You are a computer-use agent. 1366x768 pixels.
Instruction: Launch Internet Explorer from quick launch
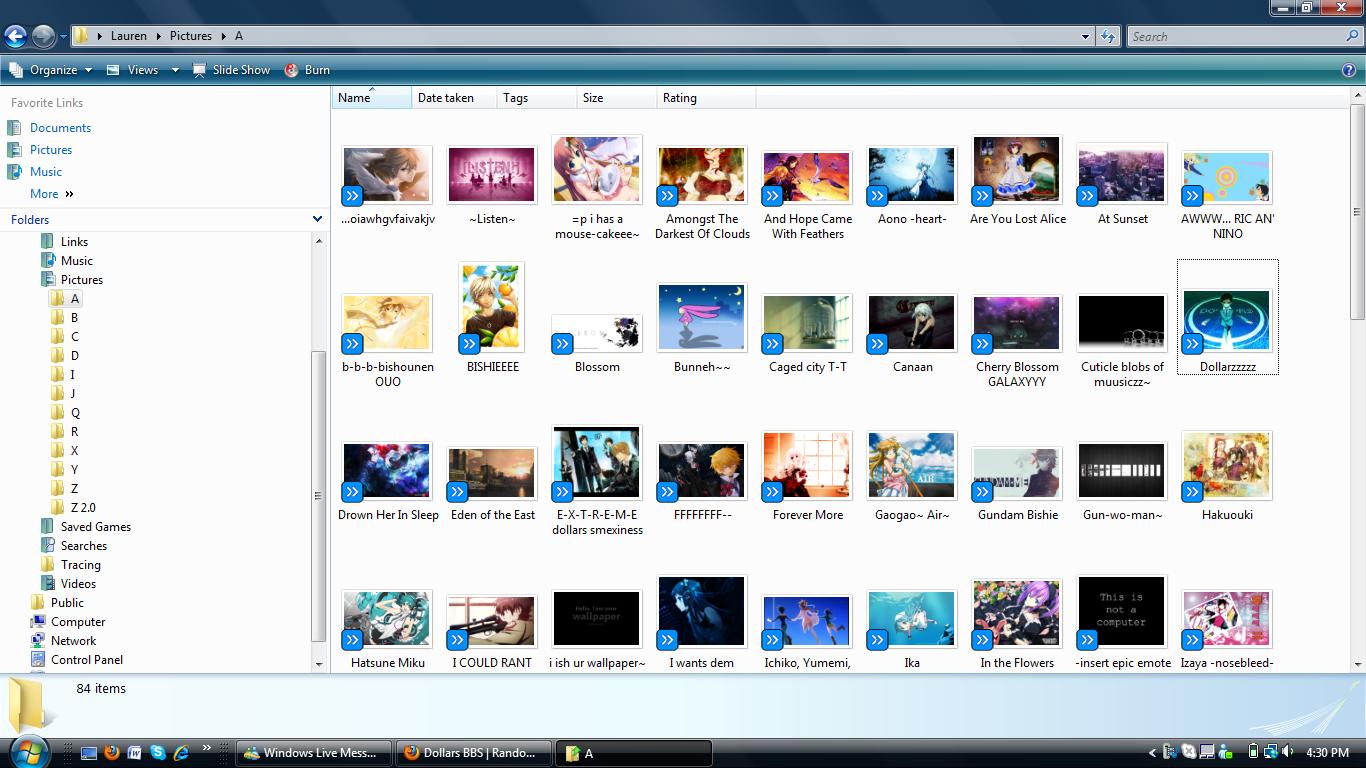tap(181, 752)
